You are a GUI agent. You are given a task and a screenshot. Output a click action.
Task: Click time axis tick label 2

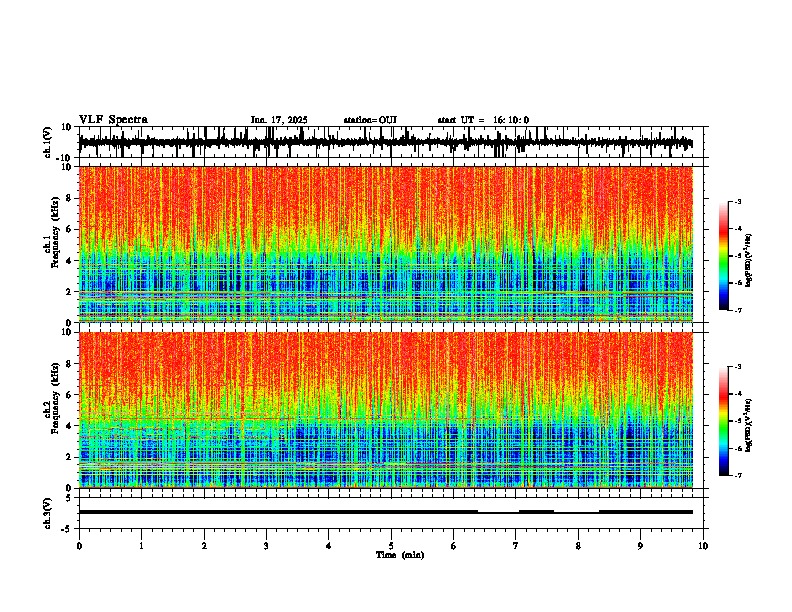[x=204, y=546]
